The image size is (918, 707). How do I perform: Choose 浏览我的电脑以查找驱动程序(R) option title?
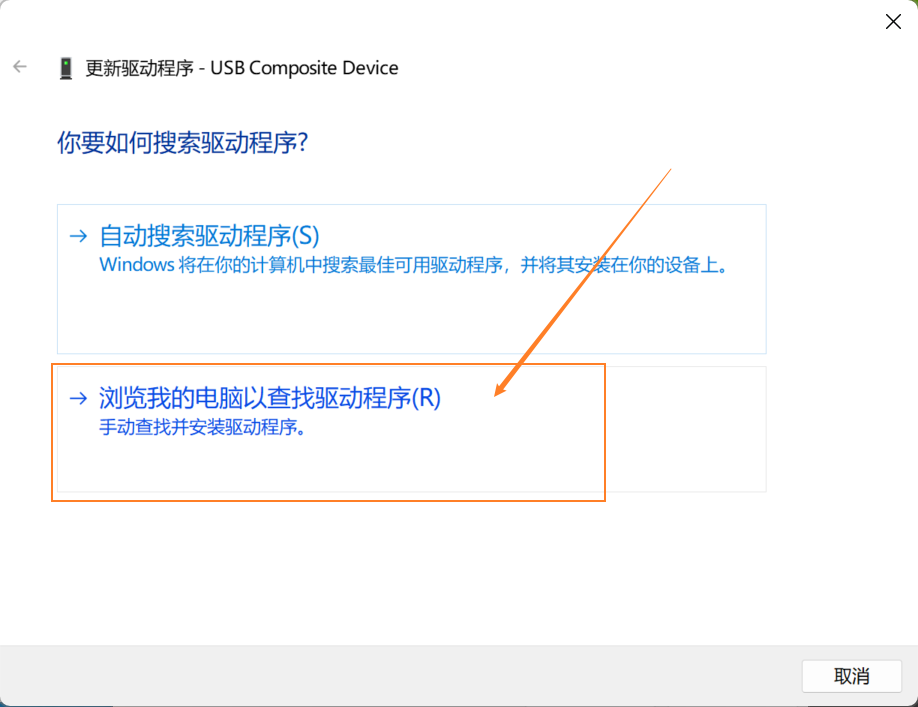270,398
